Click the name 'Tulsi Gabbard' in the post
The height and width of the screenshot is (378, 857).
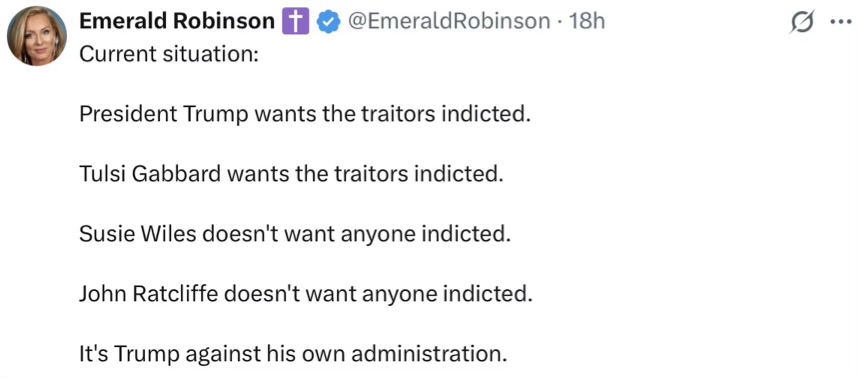[149, 174]
